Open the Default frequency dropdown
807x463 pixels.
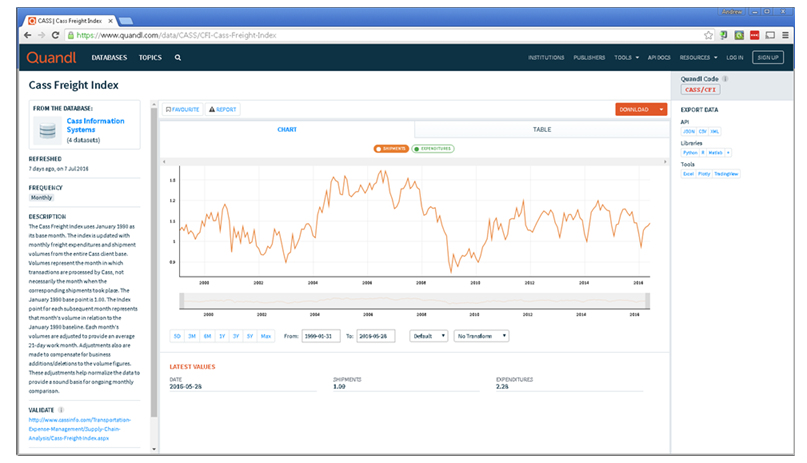tap(428, 336)
